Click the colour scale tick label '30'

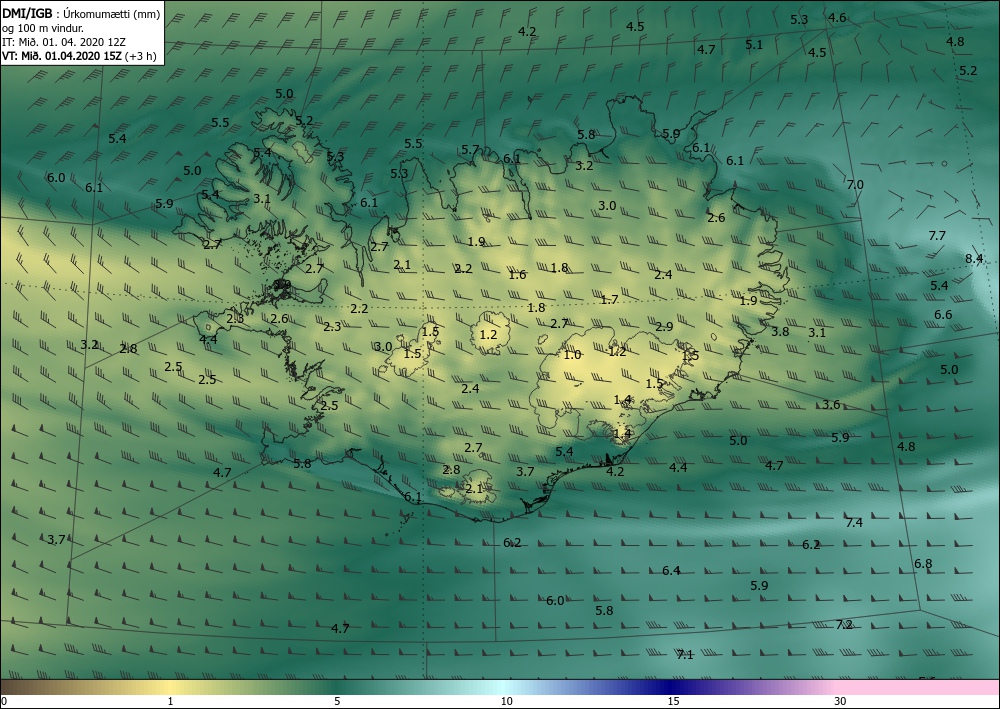(841, 702)
